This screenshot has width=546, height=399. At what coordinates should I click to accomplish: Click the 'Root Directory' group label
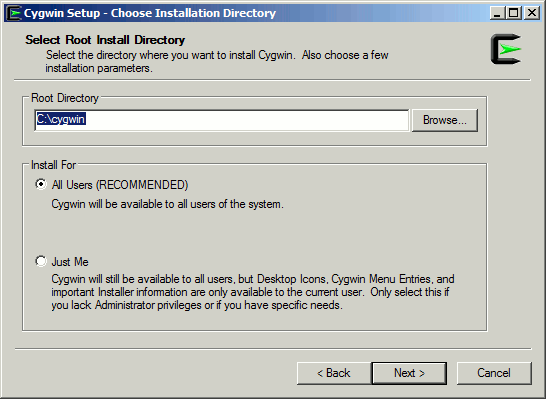click(65, 98)
